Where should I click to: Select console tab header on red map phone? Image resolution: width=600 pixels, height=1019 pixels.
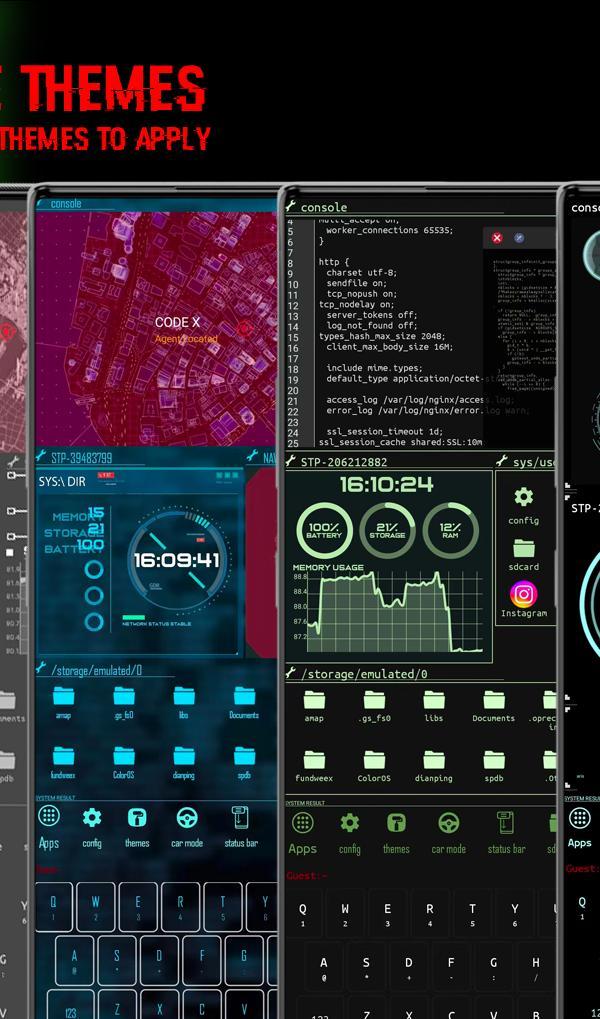coord(66,203)
